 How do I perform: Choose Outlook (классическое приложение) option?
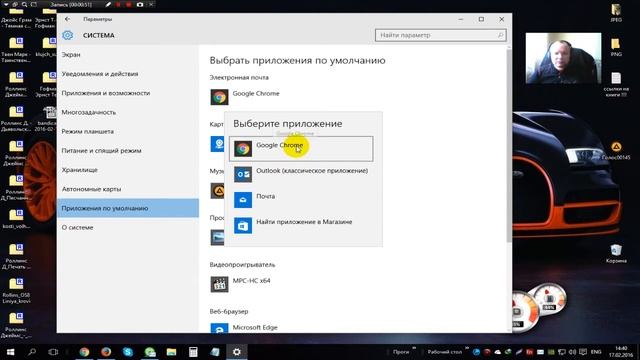click(x=301, y=174)
